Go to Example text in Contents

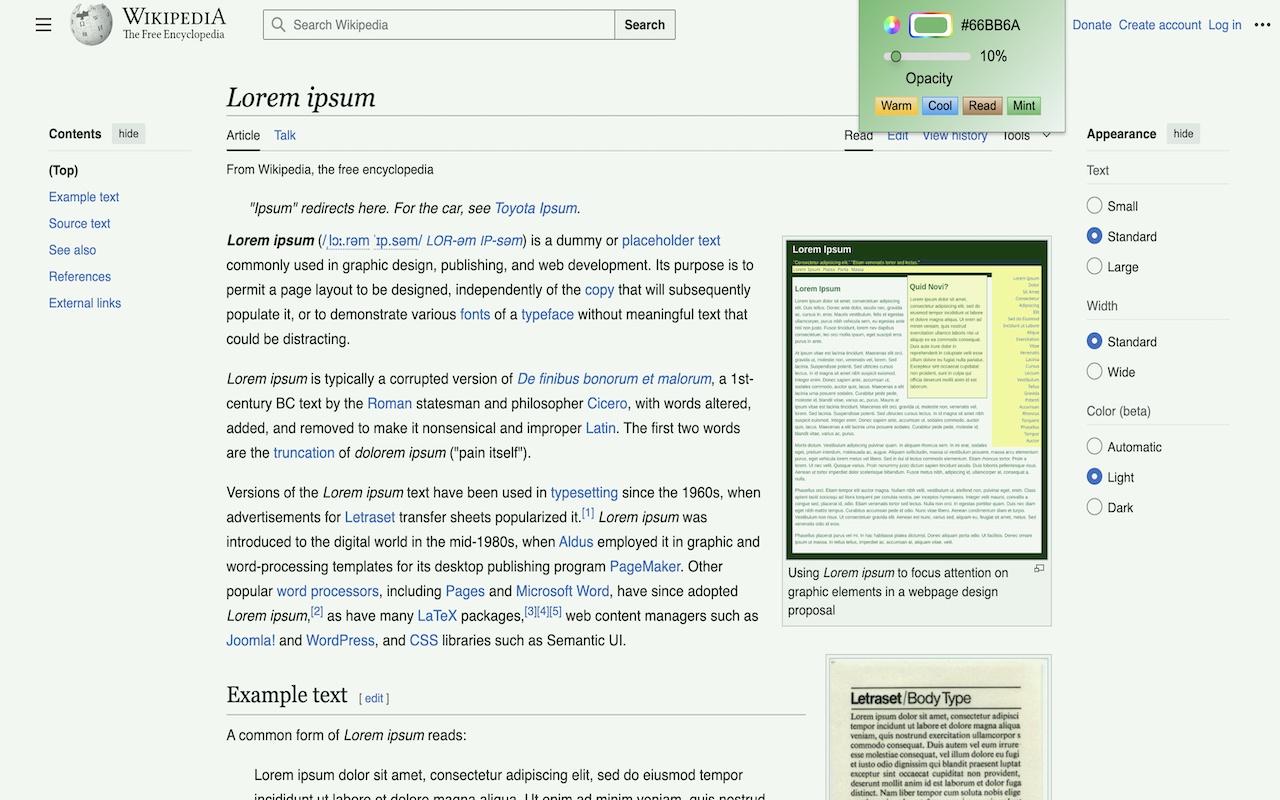84,197
